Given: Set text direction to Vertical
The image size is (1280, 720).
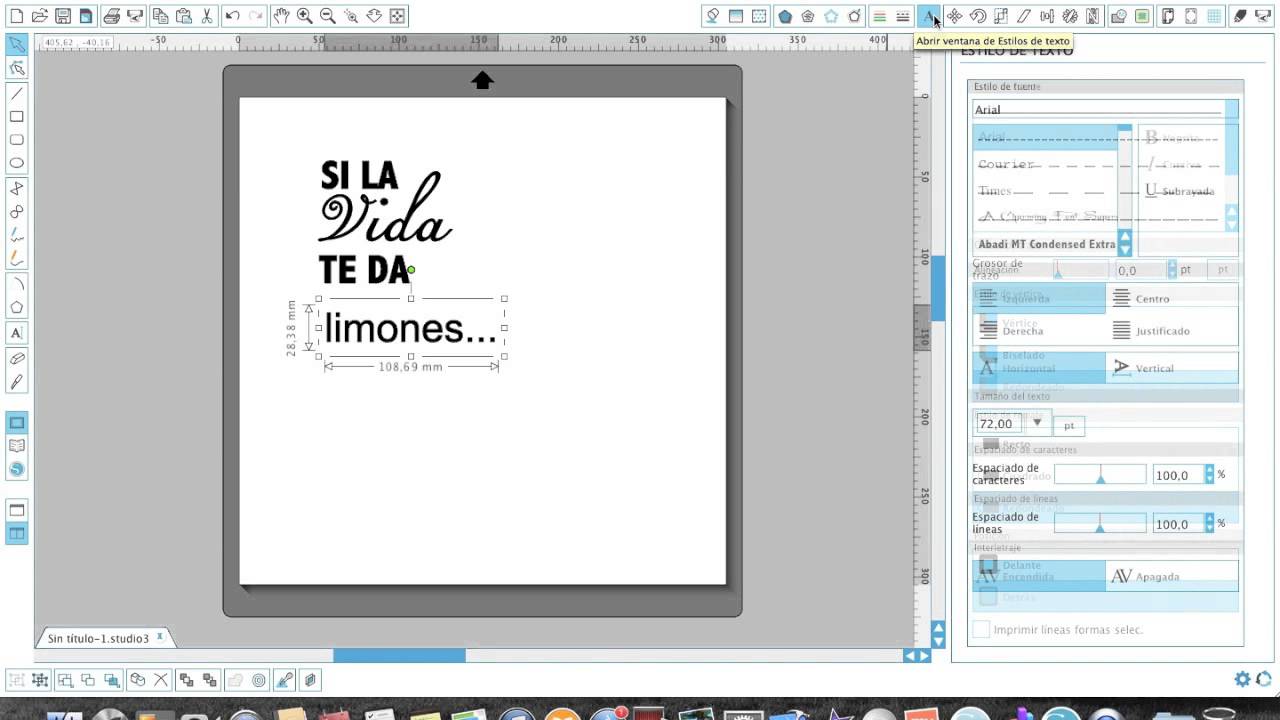Looking at the screenshot, I should 1172,368.
